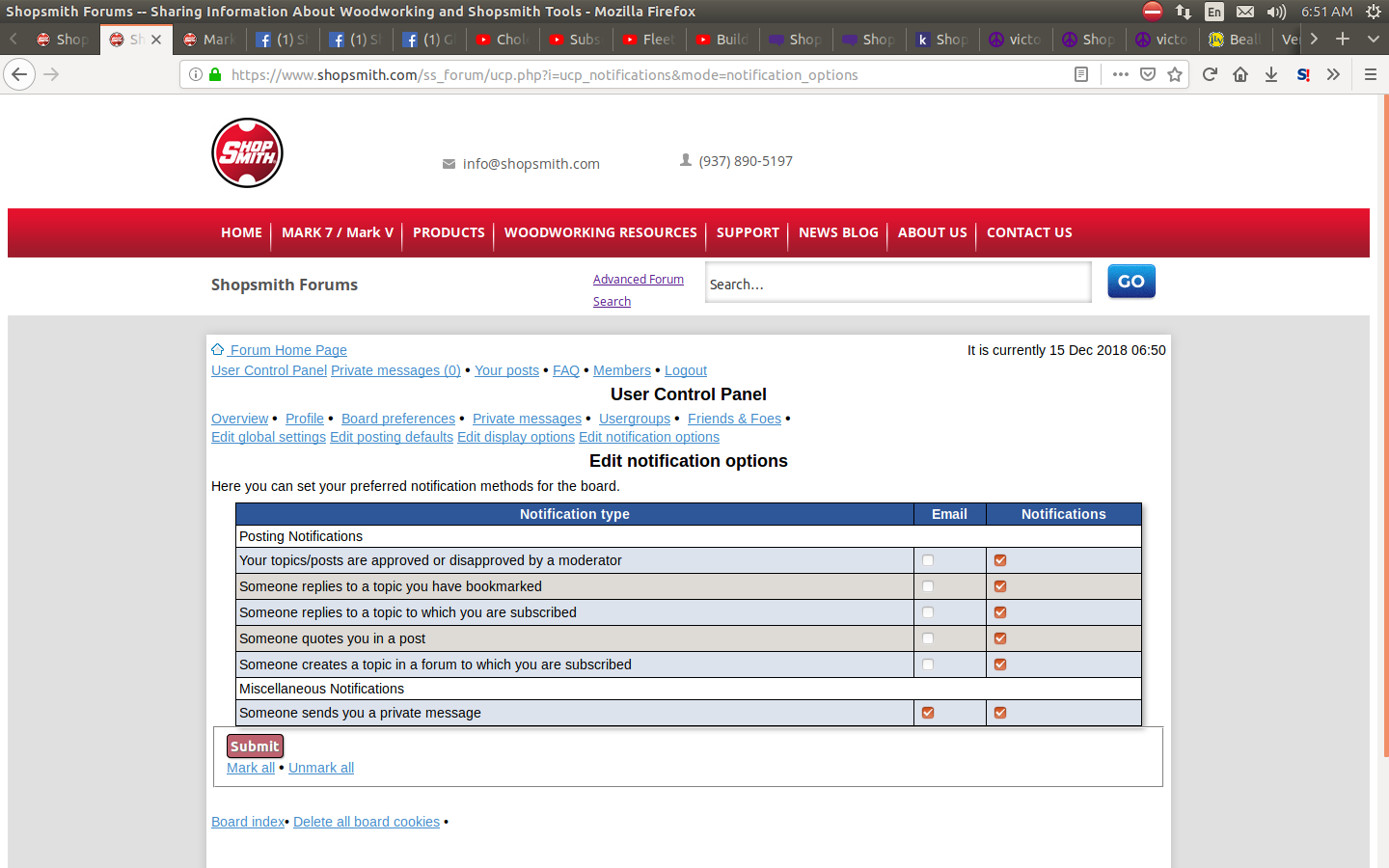This screenshot has width=1389, height=868.
Task: Toggle Notifications for bookmarked topic replies
Action: [1000, 586]
